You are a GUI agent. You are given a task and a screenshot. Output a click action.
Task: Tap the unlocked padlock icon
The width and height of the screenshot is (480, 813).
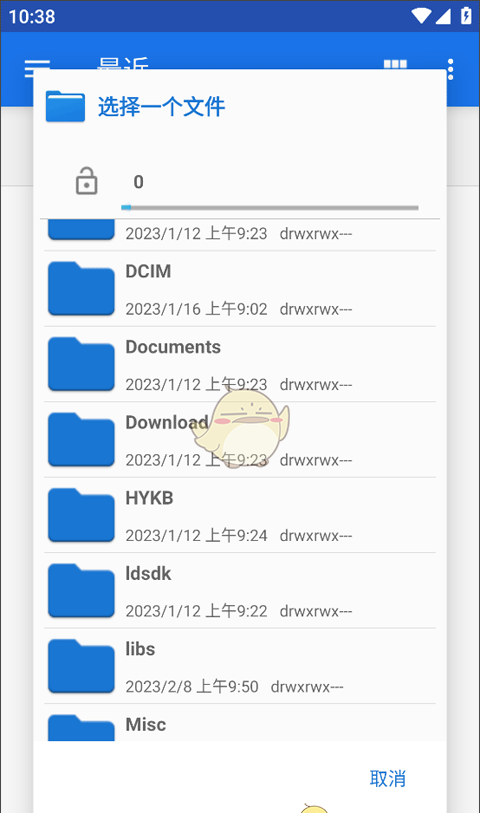(x=87, y=181)
